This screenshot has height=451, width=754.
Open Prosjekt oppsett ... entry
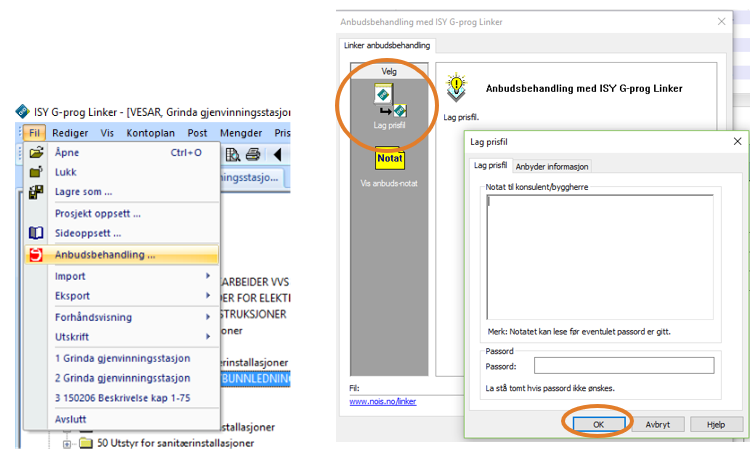click(x=122, y=213)
